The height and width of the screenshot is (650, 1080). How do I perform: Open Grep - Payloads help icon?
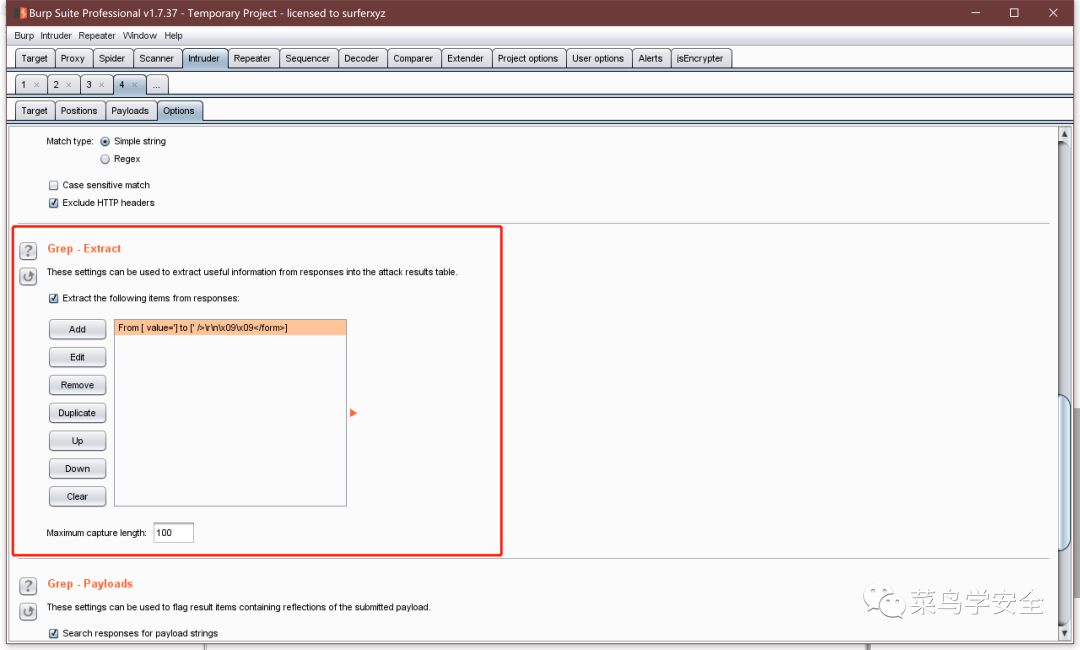click(28, 586)
